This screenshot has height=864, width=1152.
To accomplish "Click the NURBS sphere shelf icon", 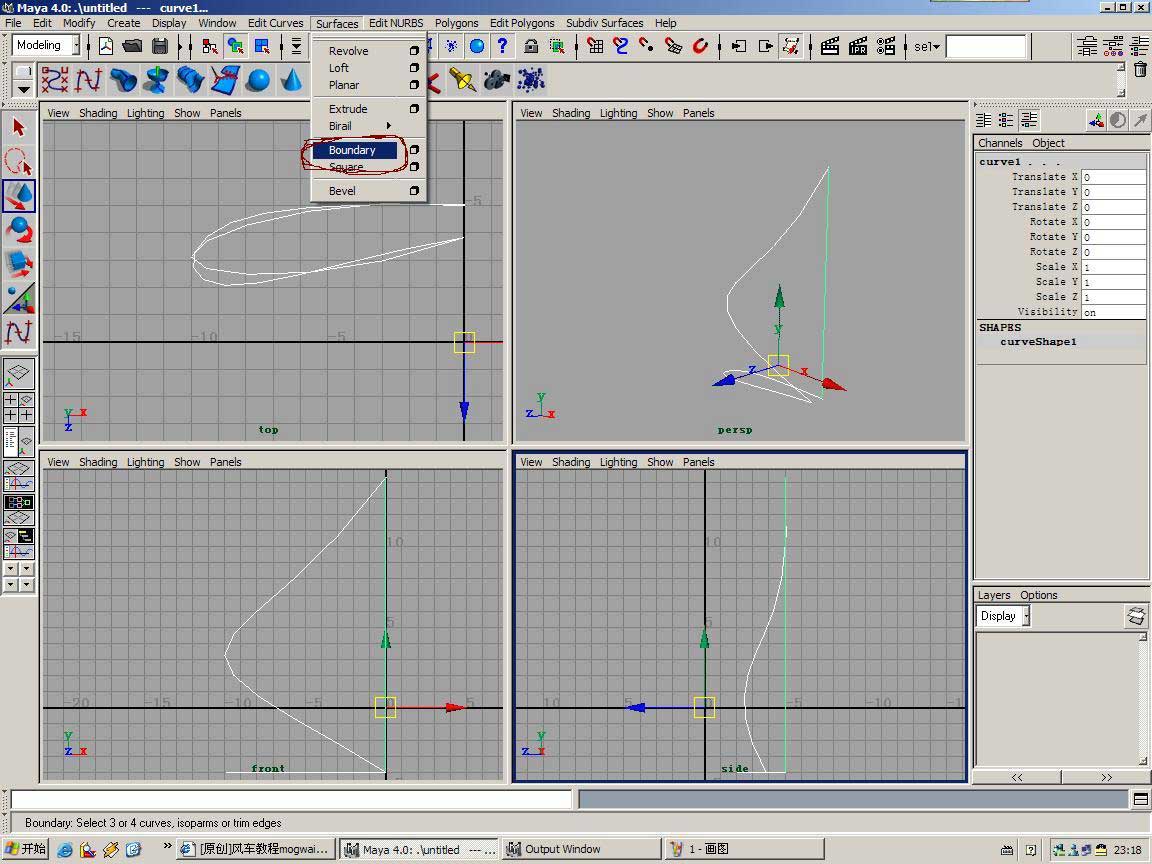I will click(x=258, y=80).
